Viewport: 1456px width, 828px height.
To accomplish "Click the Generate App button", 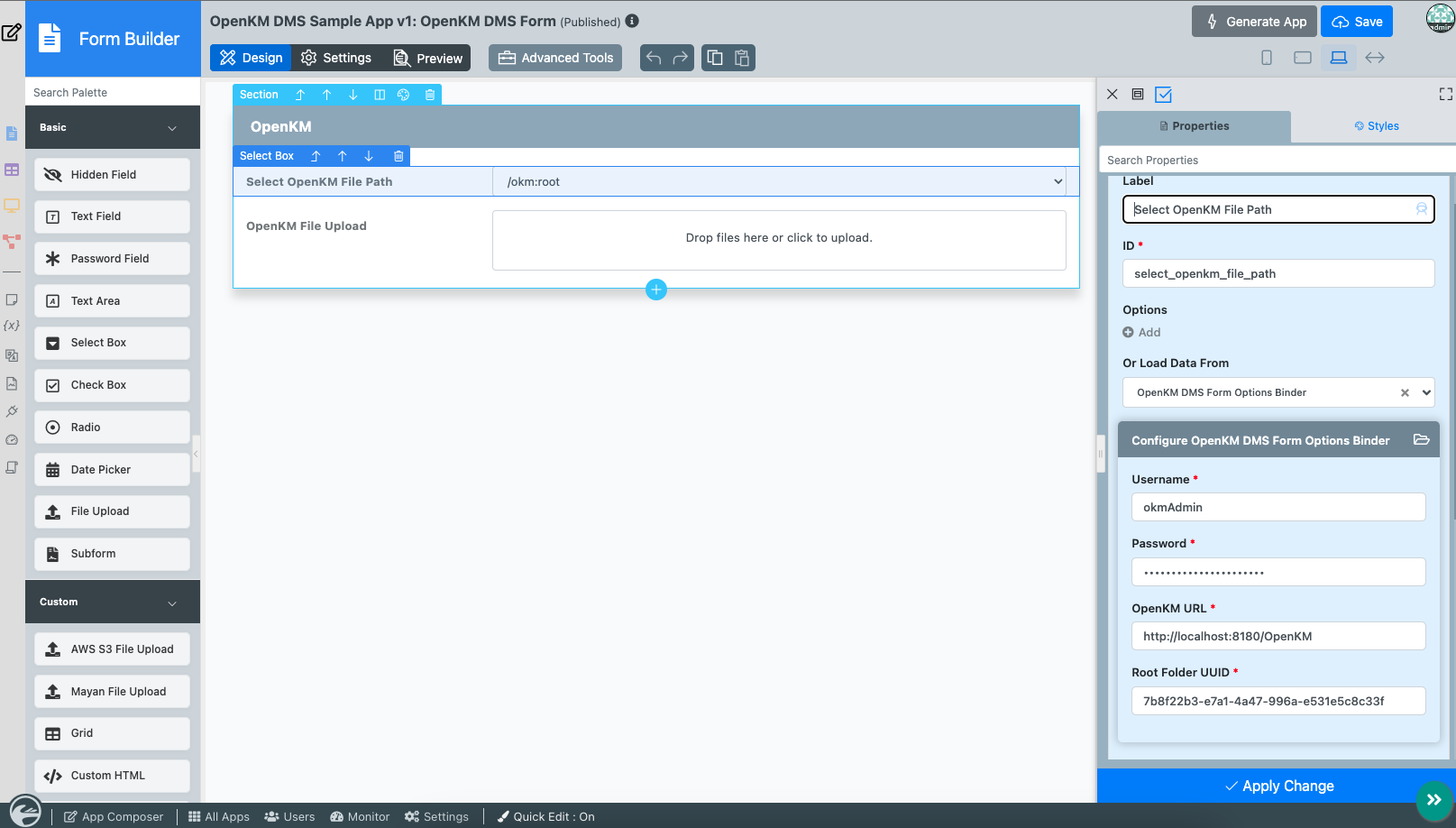I will click(1254, 22).
